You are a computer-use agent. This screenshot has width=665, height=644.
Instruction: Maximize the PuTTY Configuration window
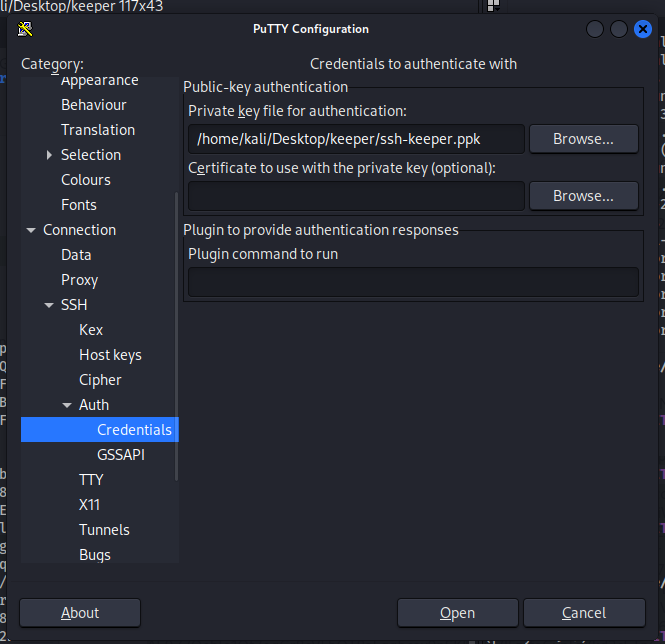point(619,29)
